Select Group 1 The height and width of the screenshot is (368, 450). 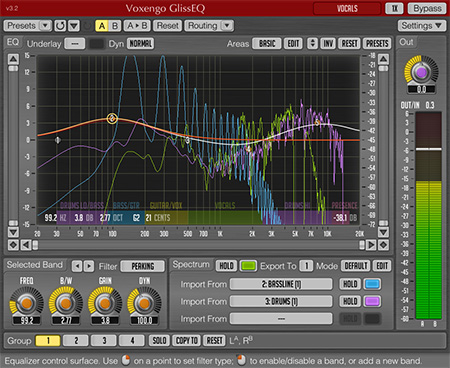coord(48,341)
